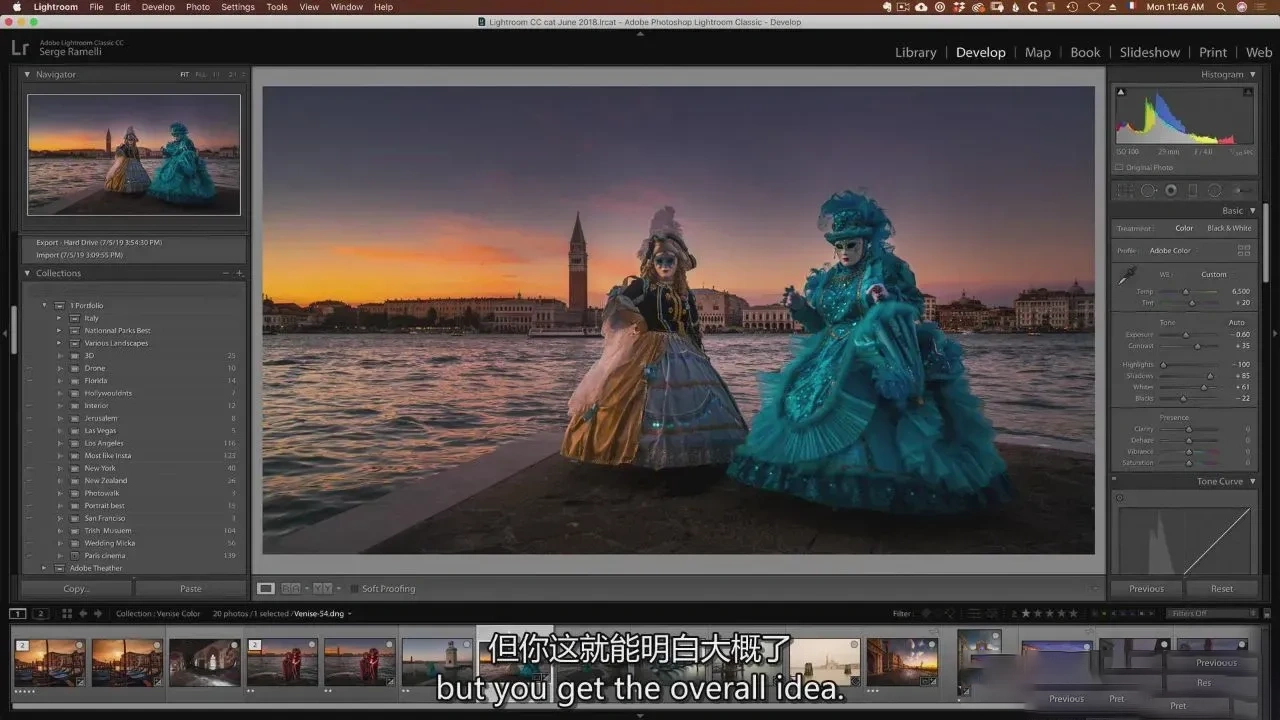Viewport: 1280px width, 720px height.
Task: Select the Spot Removal tool icon
Action: click(1148, 190)
